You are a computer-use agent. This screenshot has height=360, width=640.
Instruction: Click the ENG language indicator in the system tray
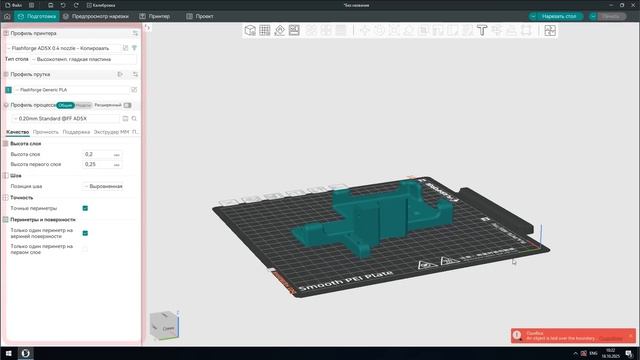[593, 353]
